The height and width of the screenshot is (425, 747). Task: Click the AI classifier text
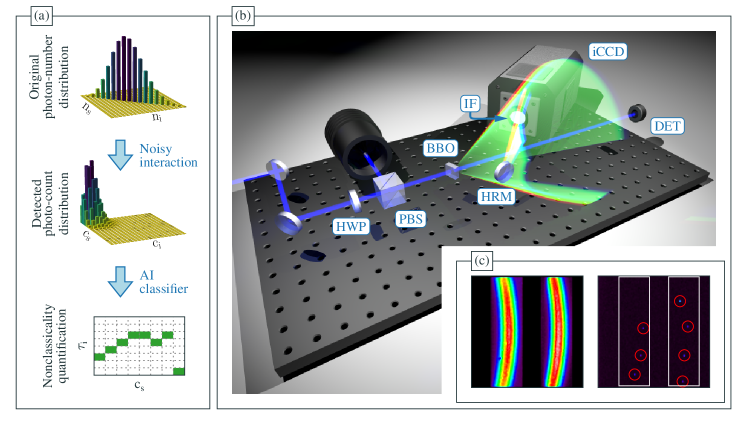pos(163,282)
